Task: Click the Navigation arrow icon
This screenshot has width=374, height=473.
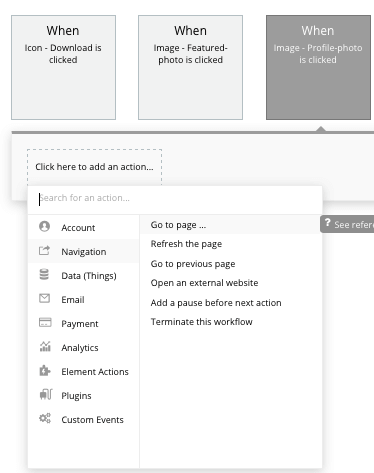Action: (44, 251)
